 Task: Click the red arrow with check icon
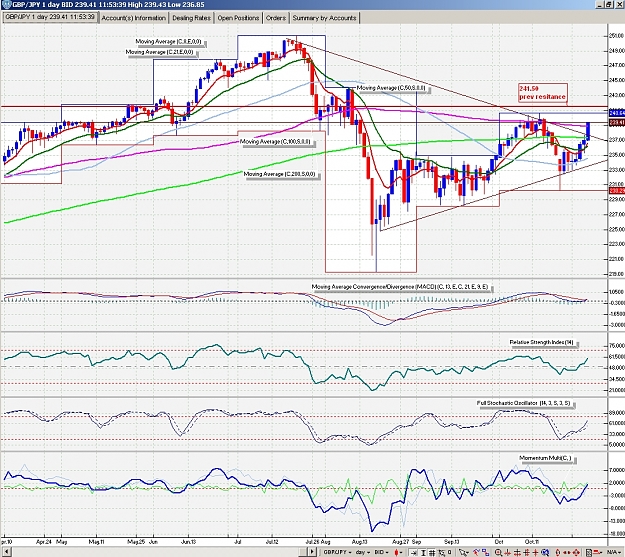point(476,552)
